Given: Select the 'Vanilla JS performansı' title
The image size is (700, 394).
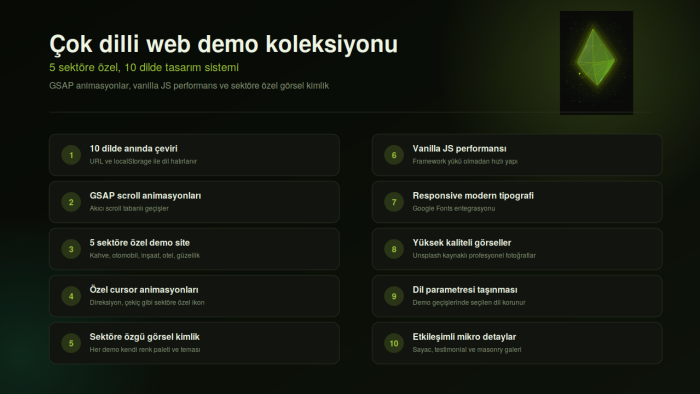Looking at the screenshot, I should pyautogui.click(x=459, y=149).
